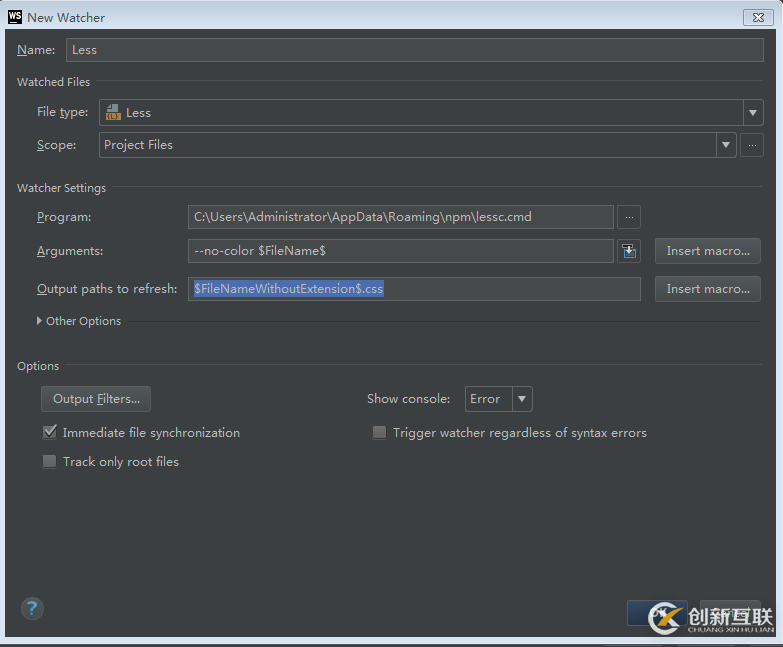Open scope editor ellipsis button
The width and height of the screenshot is (783, 647).
pos(752,145)
